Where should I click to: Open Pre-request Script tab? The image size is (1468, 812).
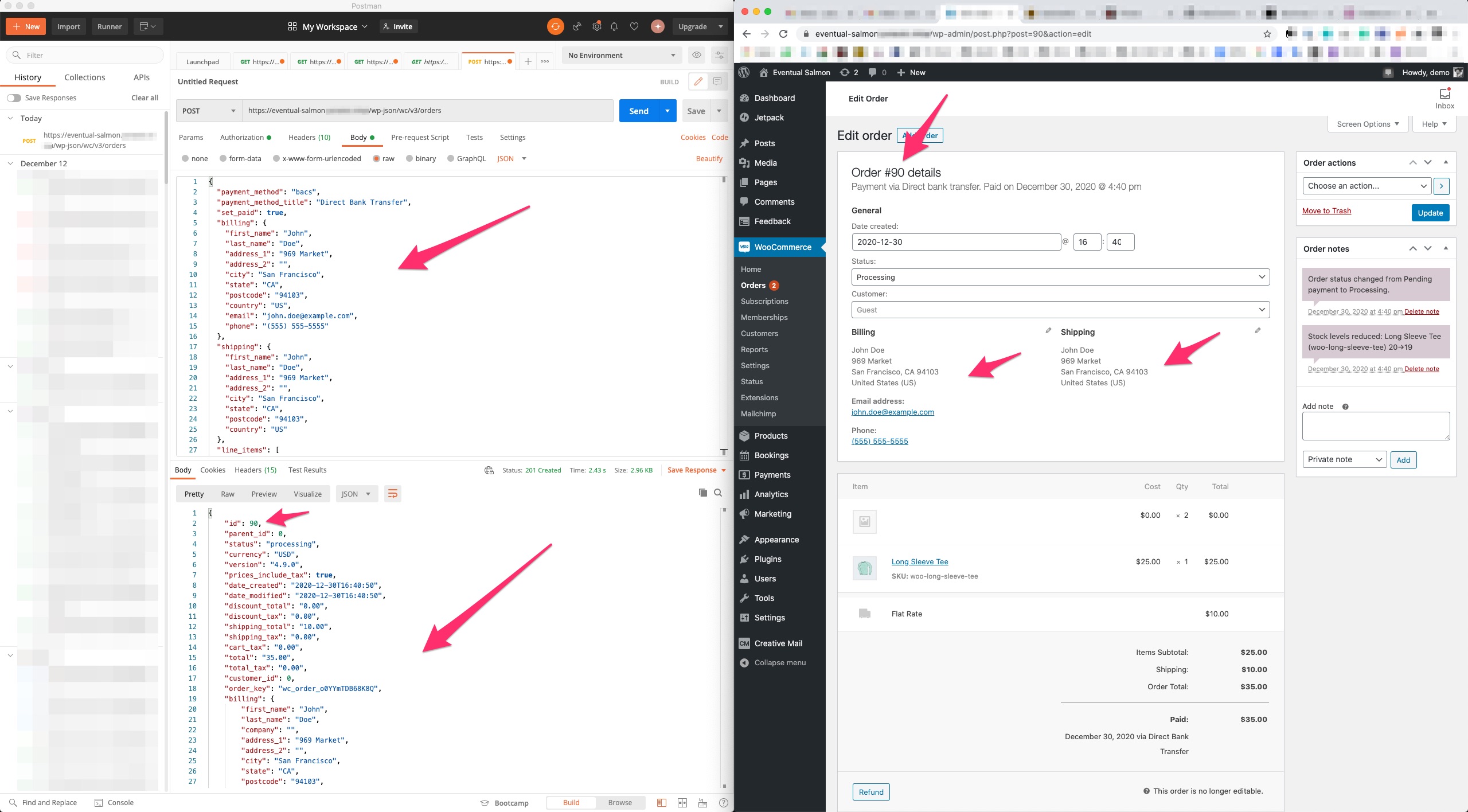tap(420, 138)
